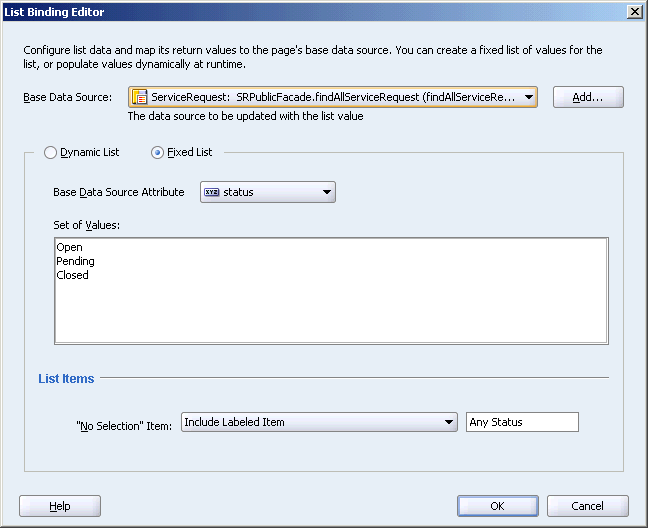Click the Add... button
The height and width of the screenshot is (528, 648).
[x=588, y=97]
